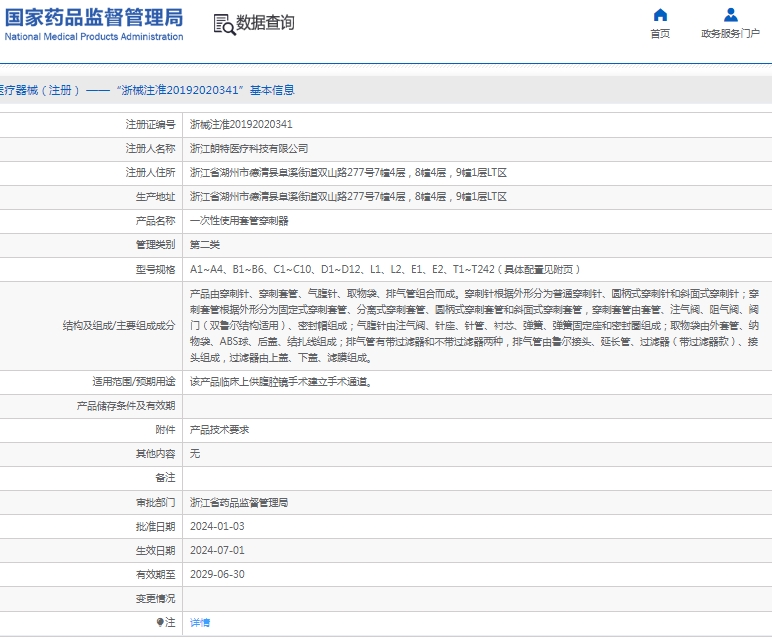Click approval department 浙江省药品监督管理局
This screenshot has width=772, height=639.
239,503
